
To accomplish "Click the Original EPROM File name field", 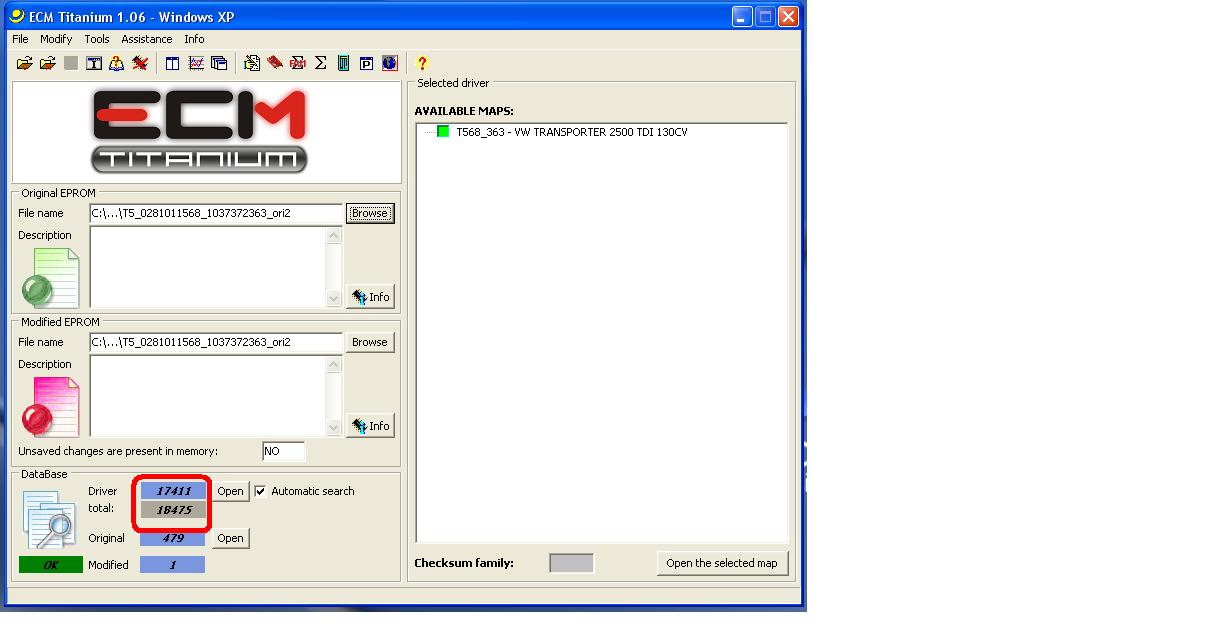I will (216, 213).
